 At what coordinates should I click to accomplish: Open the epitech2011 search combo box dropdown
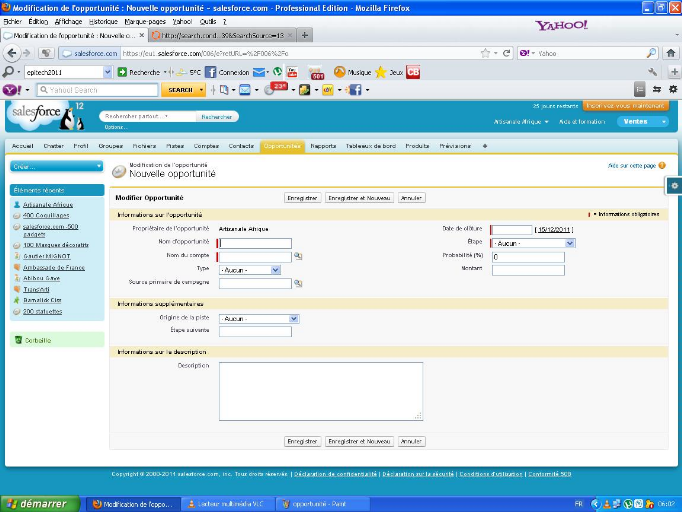coord(107,72)
